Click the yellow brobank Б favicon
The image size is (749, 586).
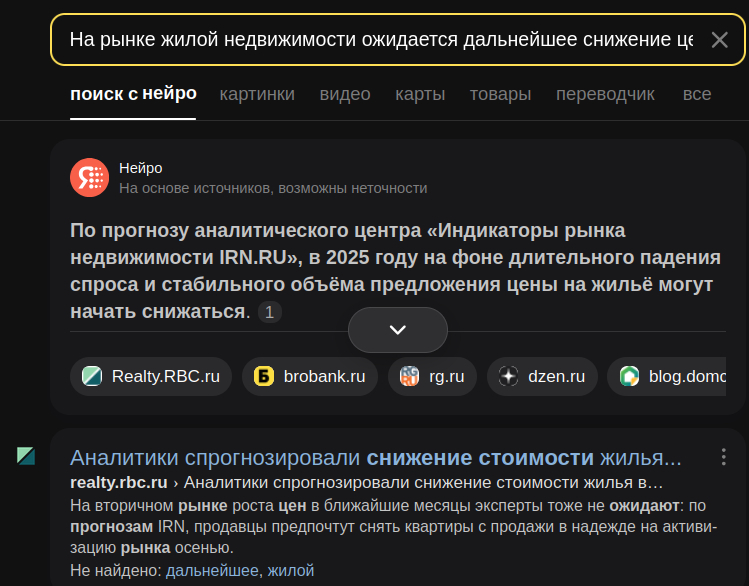click(x=264, y=376)
